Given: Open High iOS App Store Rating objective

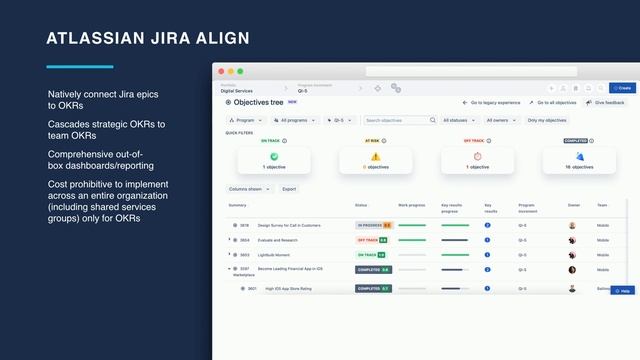Looking at the screenshot, I should point(288,289).
